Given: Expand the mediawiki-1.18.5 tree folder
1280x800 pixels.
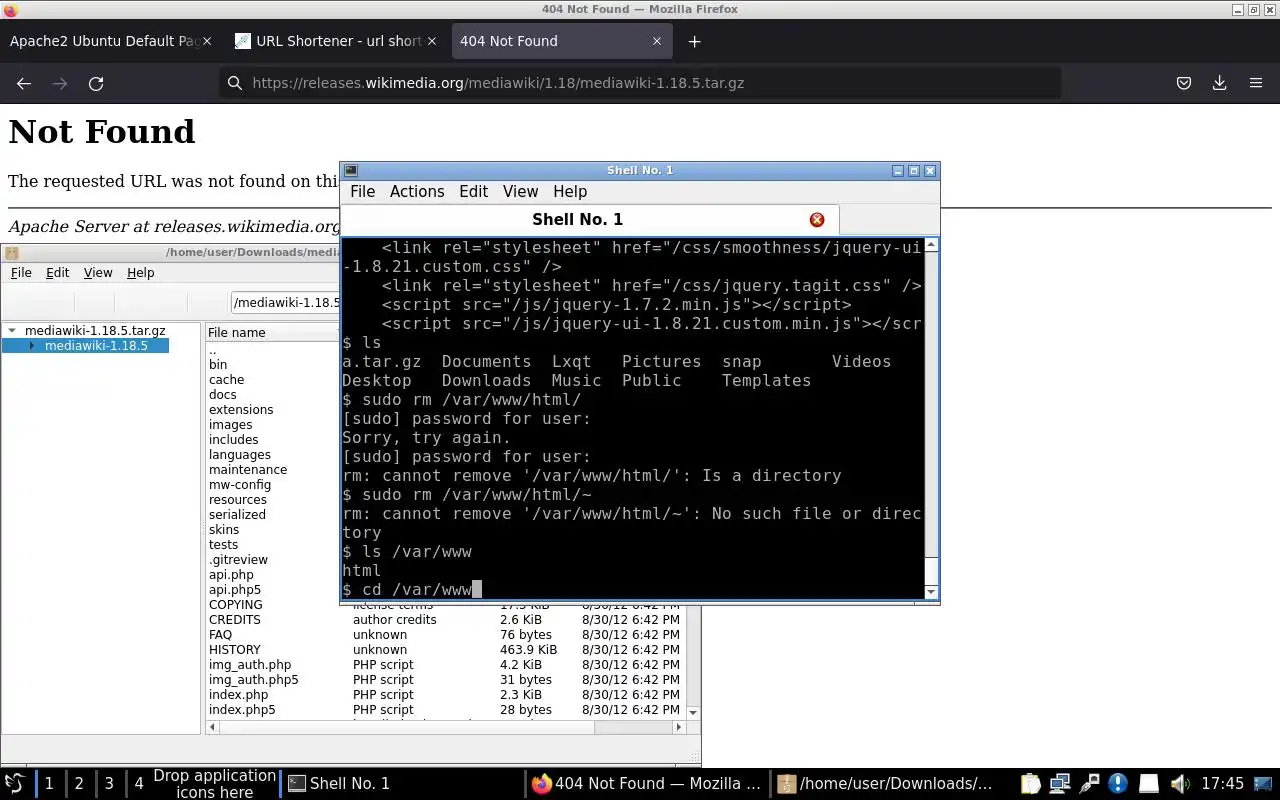Looking at the screenshot, I should (x=32, y=346).
